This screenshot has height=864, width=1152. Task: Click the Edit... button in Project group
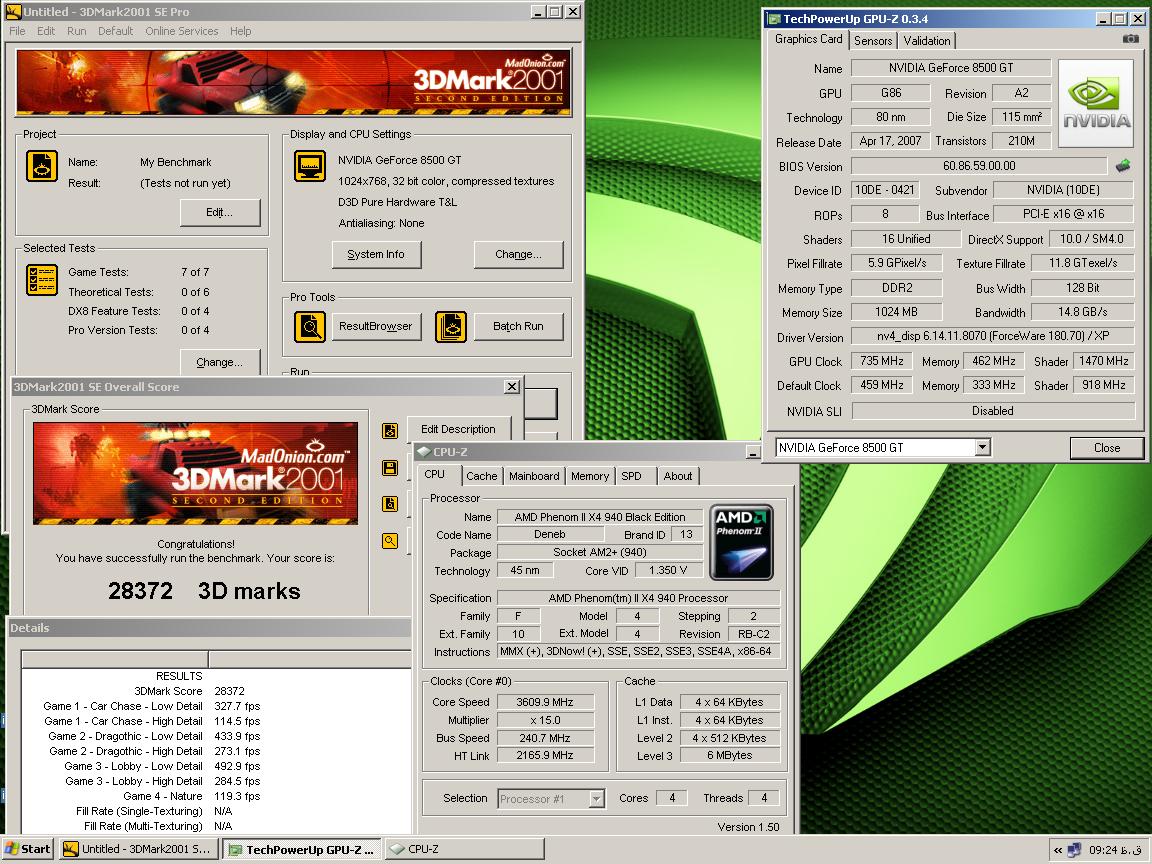pos(220,212)
